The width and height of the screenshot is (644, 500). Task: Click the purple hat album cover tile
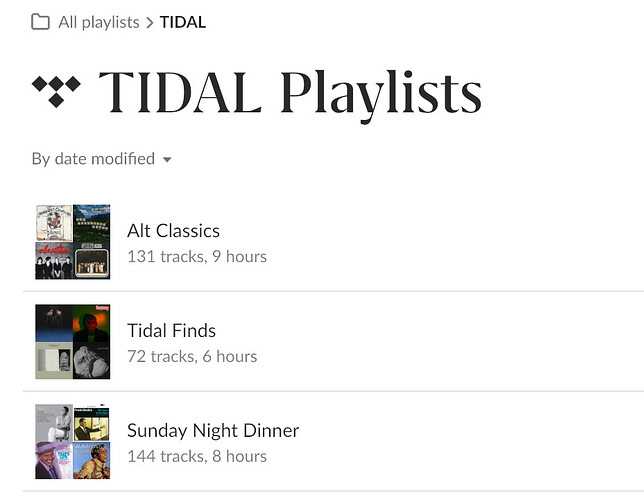pos(54,460)
